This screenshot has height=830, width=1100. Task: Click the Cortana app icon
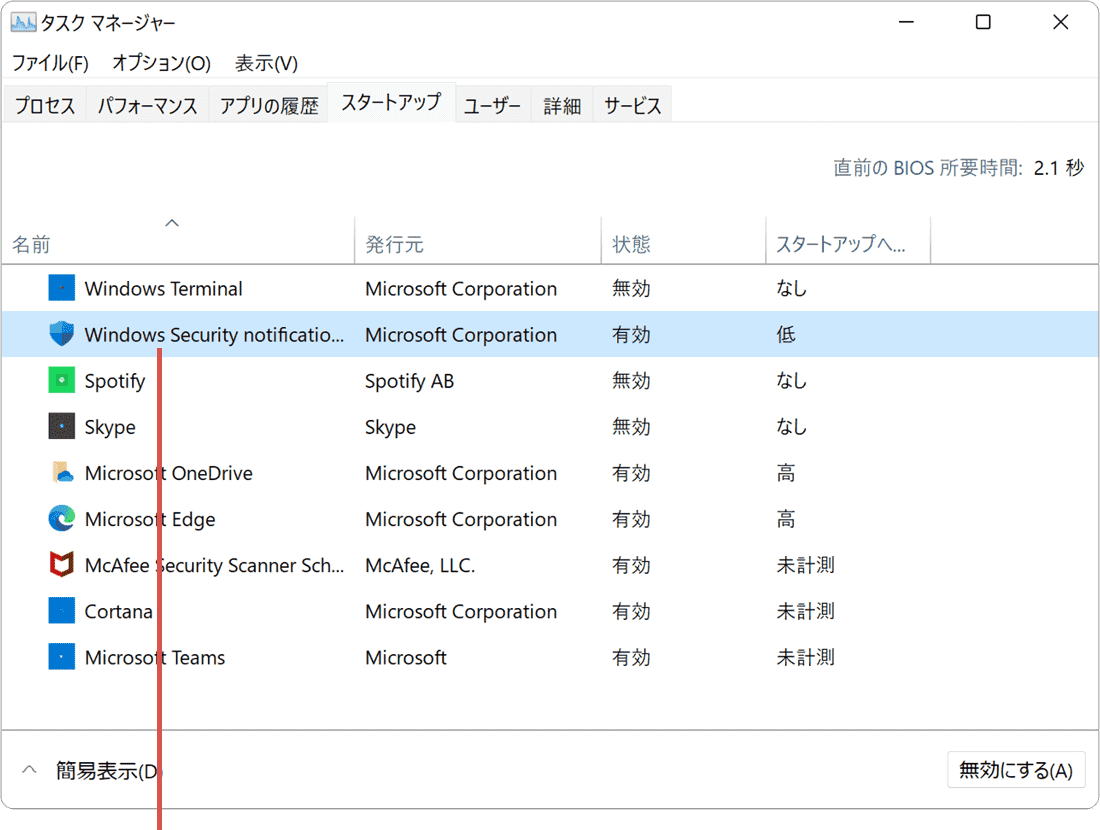point(62,610)
